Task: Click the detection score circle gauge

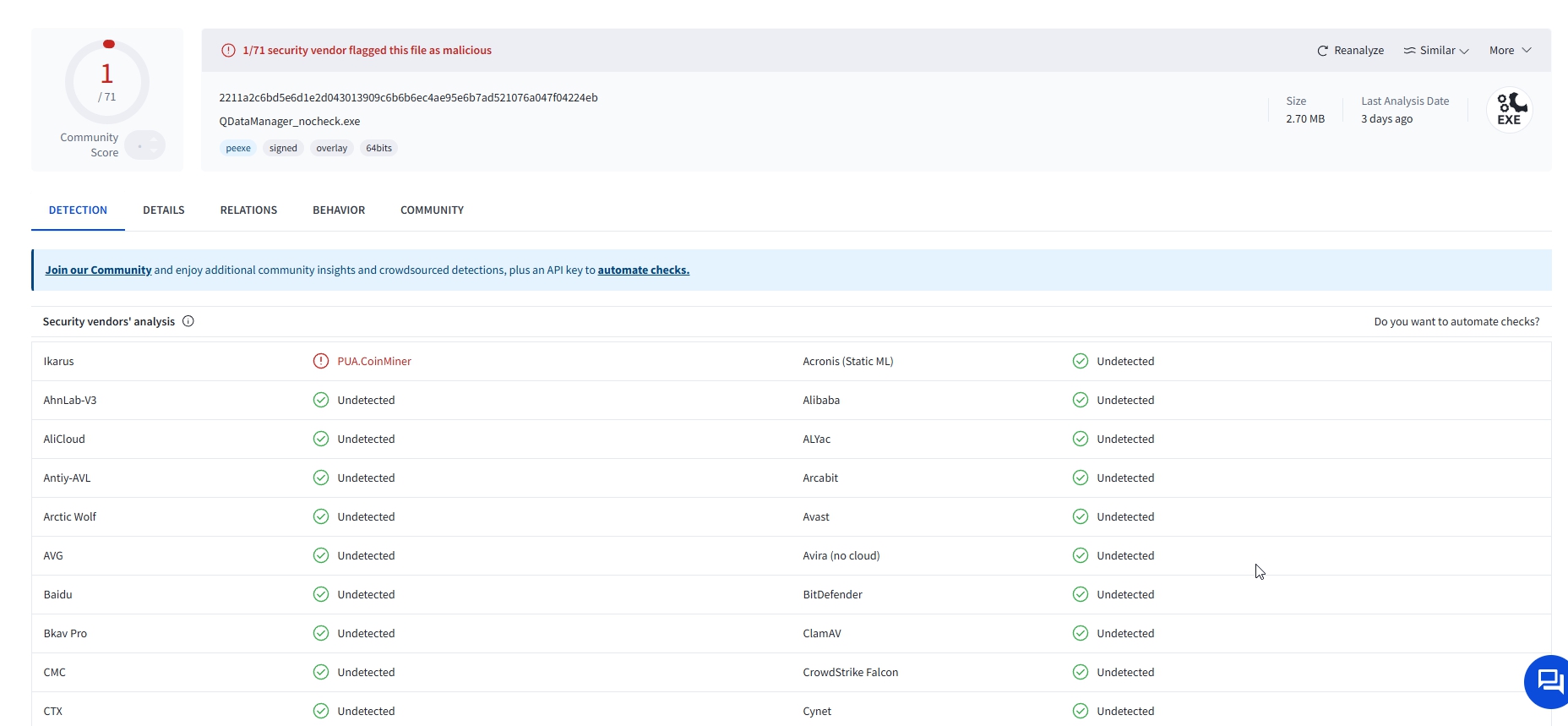Action: 107,82
